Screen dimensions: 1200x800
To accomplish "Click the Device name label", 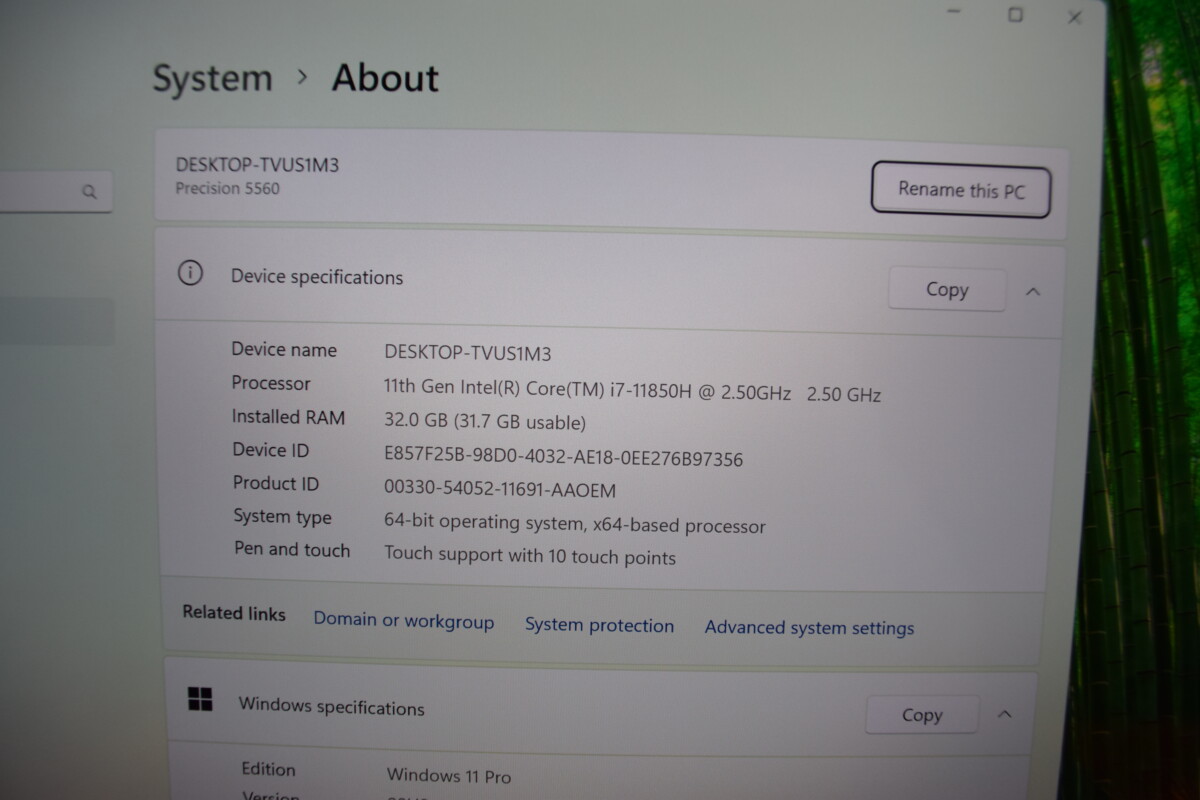I will pos(284,350).
